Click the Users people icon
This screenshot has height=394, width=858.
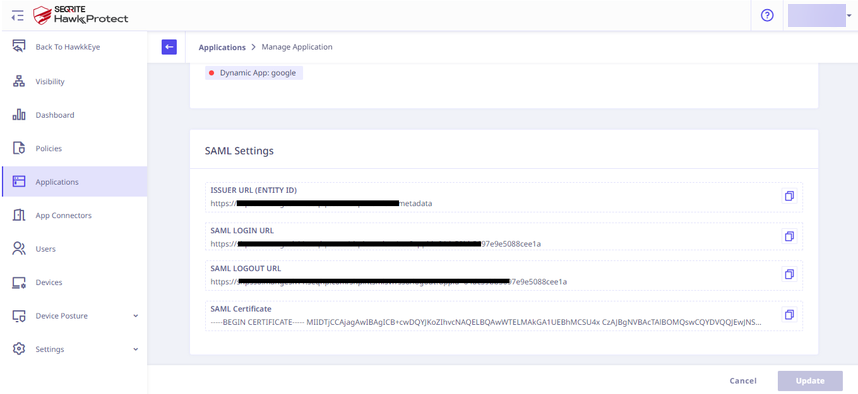[19, 249]
